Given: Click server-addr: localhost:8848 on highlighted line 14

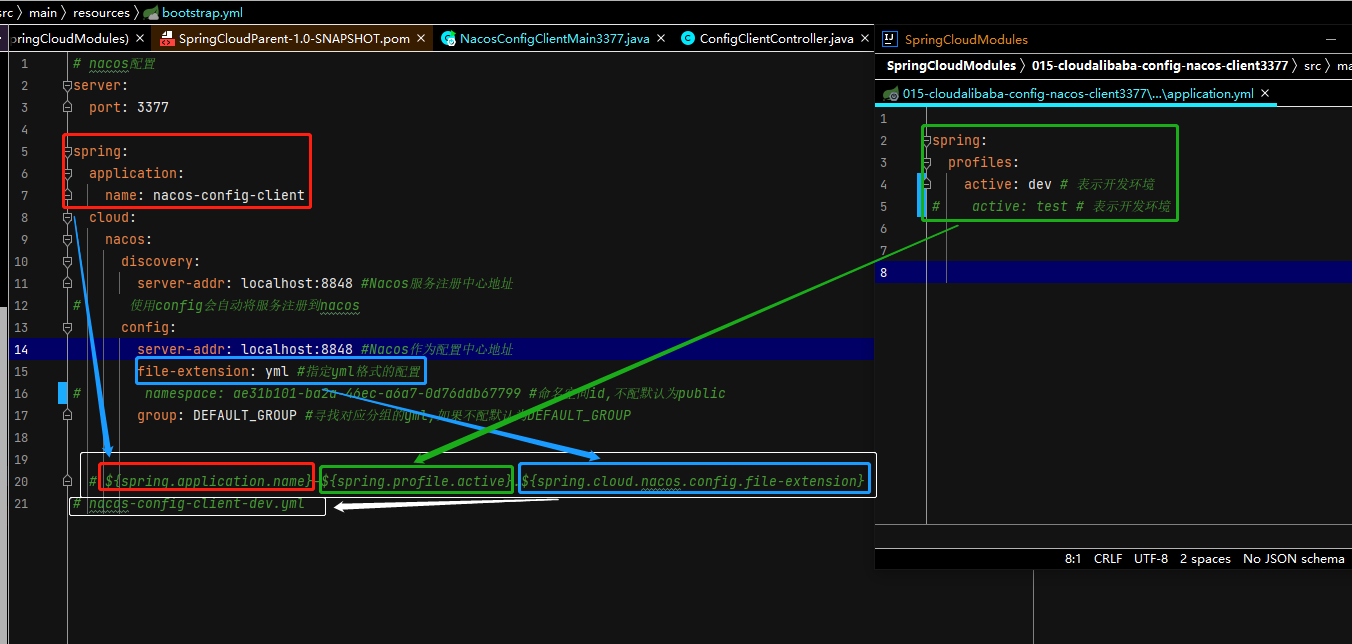Looking at the screenshot, I should pos(245,349).
